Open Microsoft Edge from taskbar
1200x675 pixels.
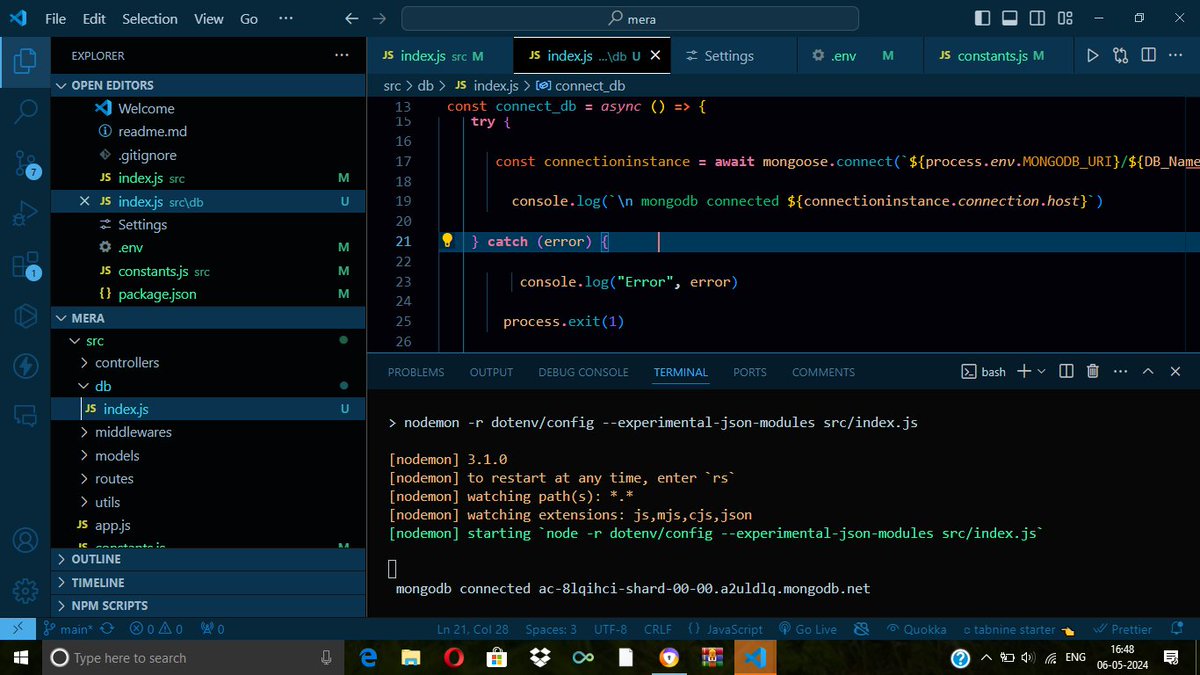click(x=367, y=657)
